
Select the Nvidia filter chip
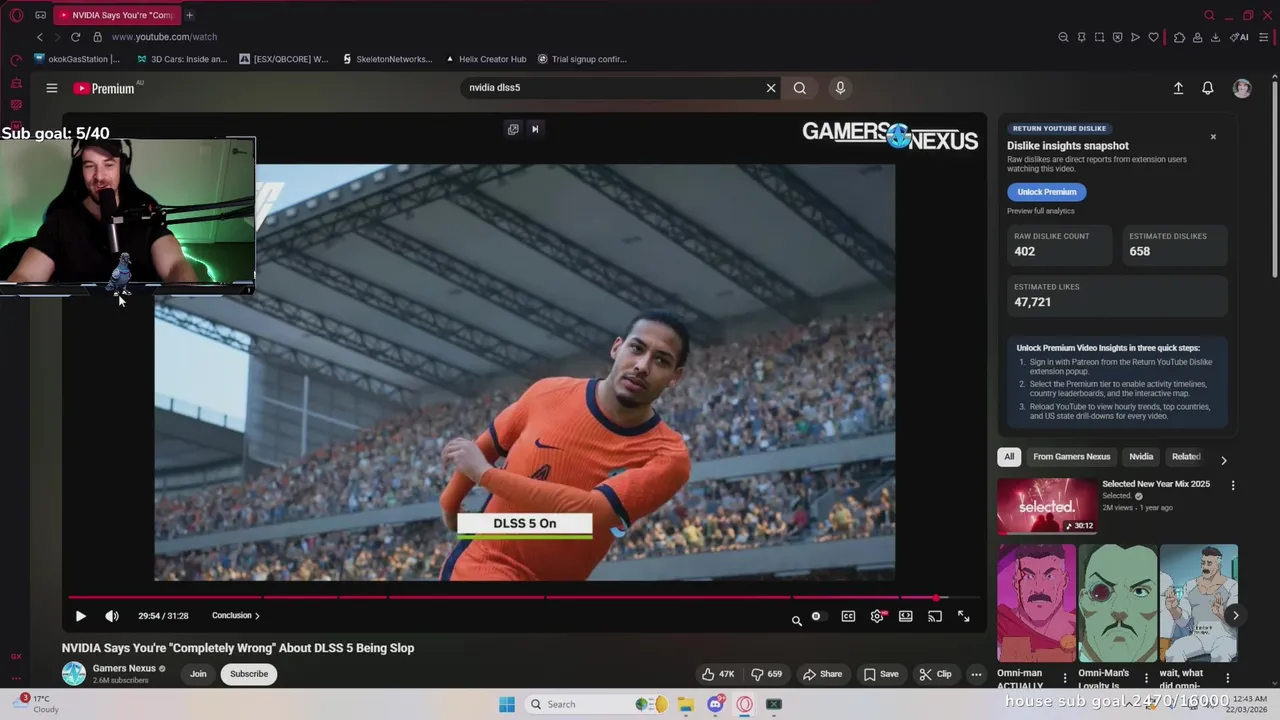click(x=1141, y=457)
